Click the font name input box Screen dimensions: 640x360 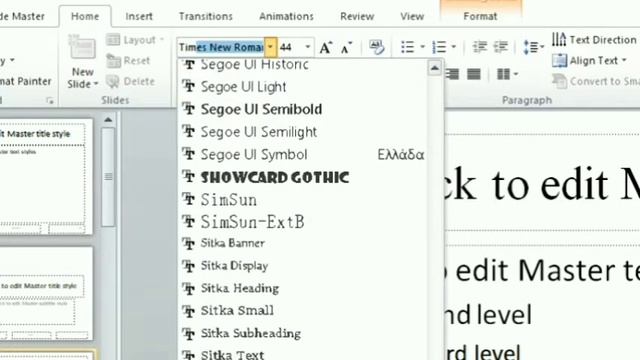(x=221, y=47)
